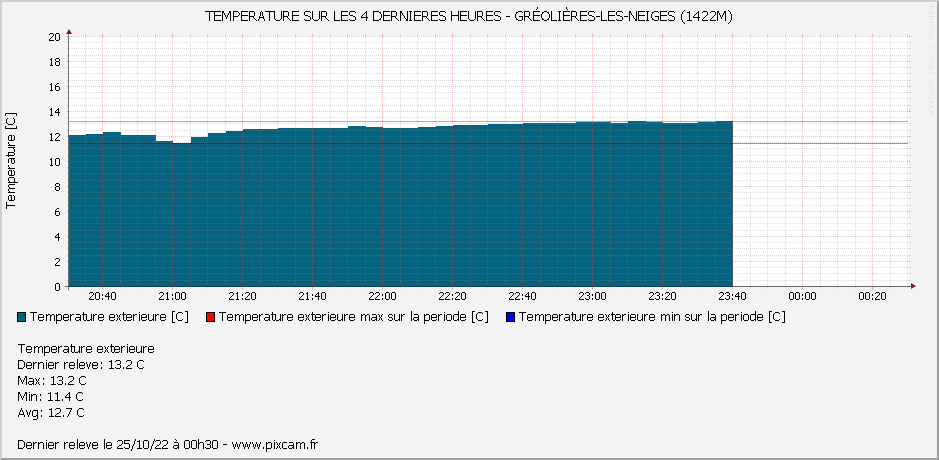
Task: Click the 20 value on the Y axis
Action: click(55, 37)
